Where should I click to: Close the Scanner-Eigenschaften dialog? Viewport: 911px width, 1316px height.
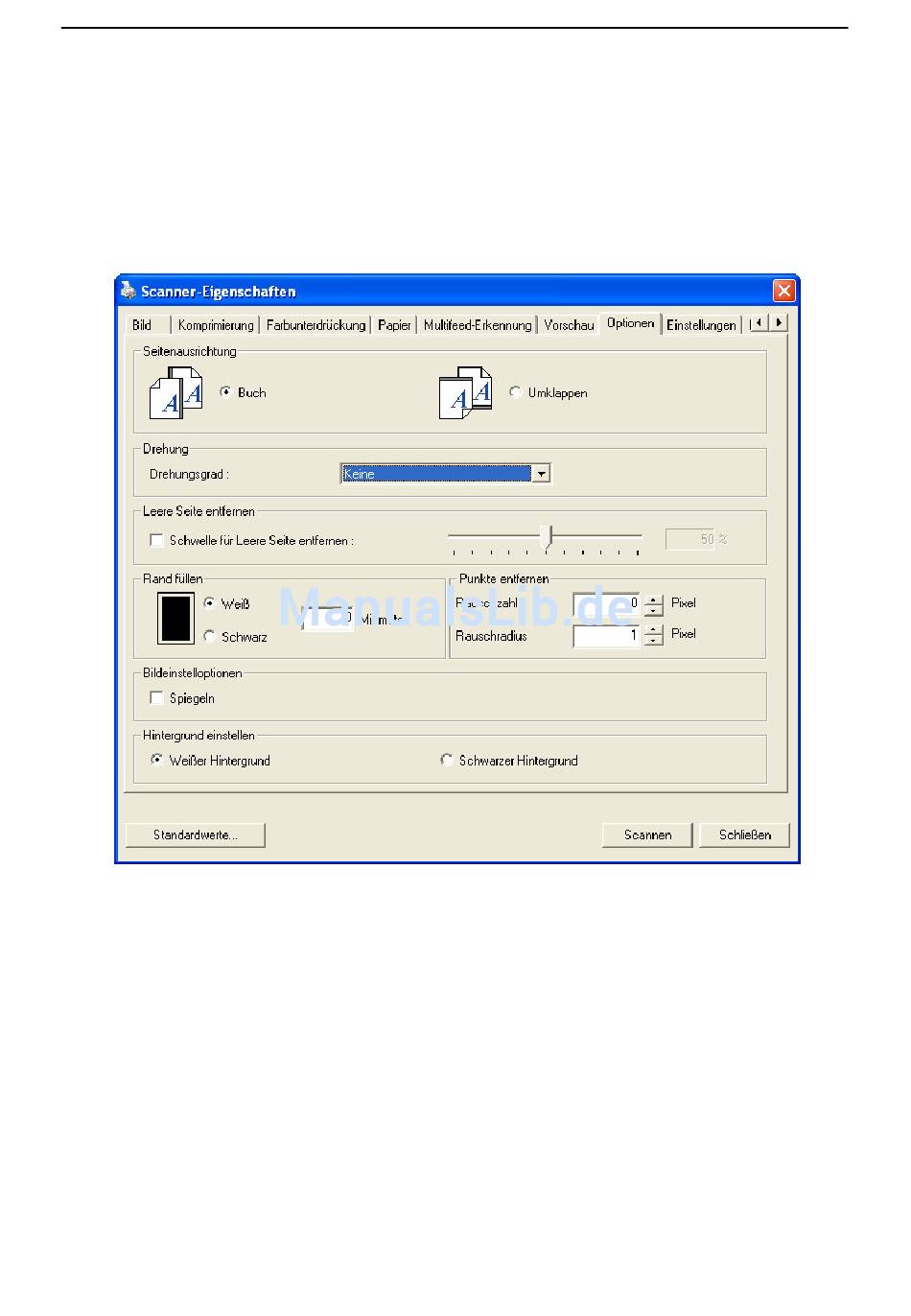point(783,291)
